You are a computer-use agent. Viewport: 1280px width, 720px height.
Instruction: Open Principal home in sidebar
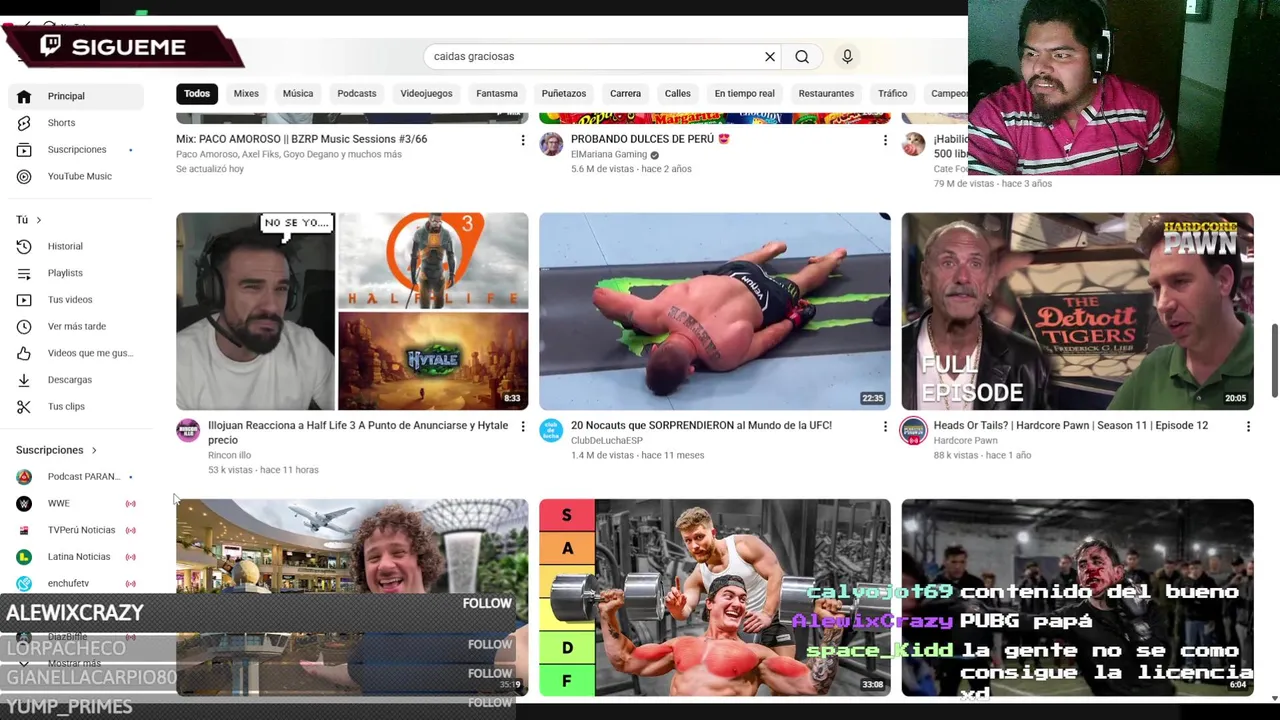(x=76, y=96)
